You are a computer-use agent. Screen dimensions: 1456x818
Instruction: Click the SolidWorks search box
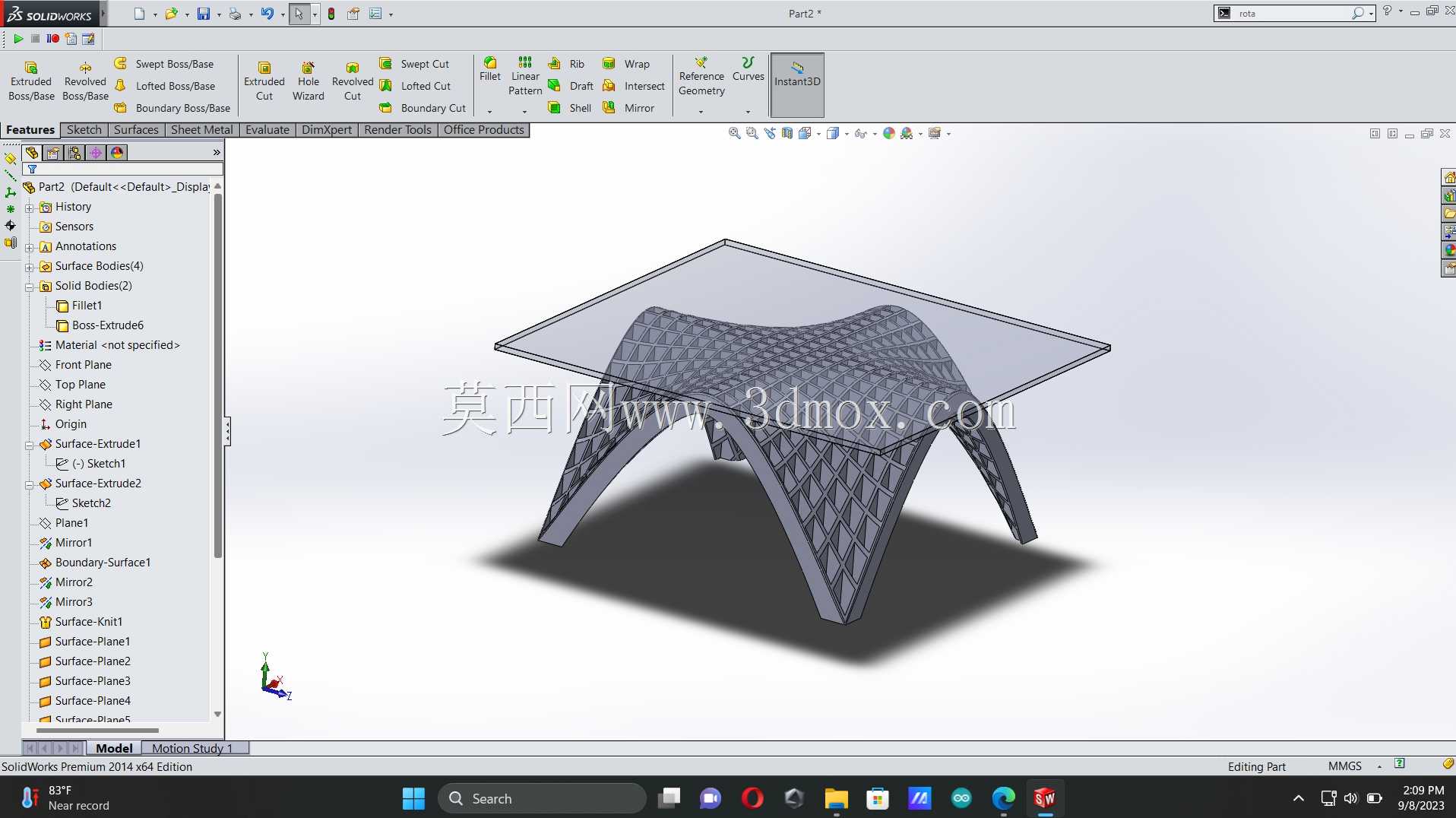1295,13
